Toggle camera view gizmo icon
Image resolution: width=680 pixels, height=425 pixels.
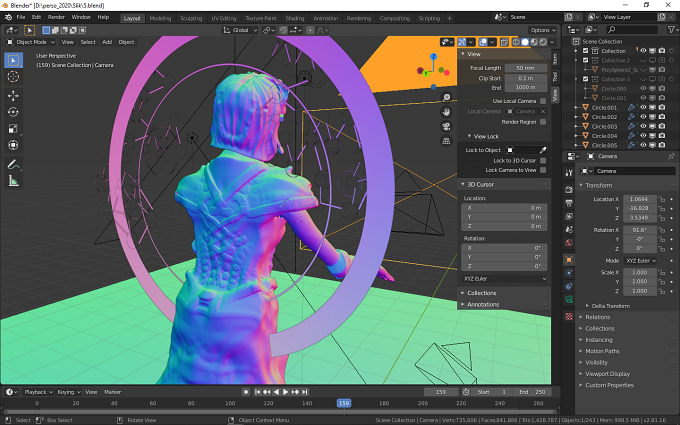446,126
